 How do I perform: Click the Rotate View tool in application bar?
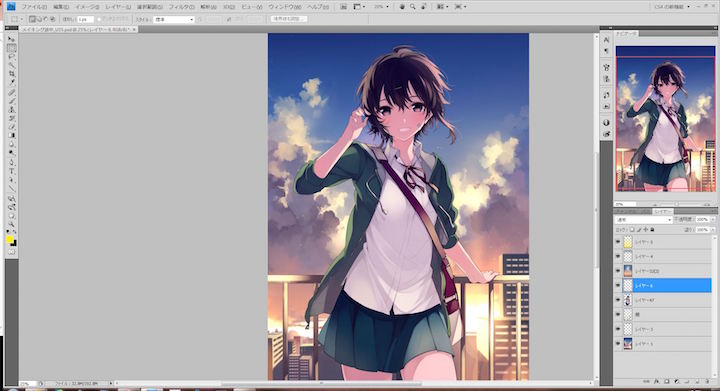(x=423, y=7)
